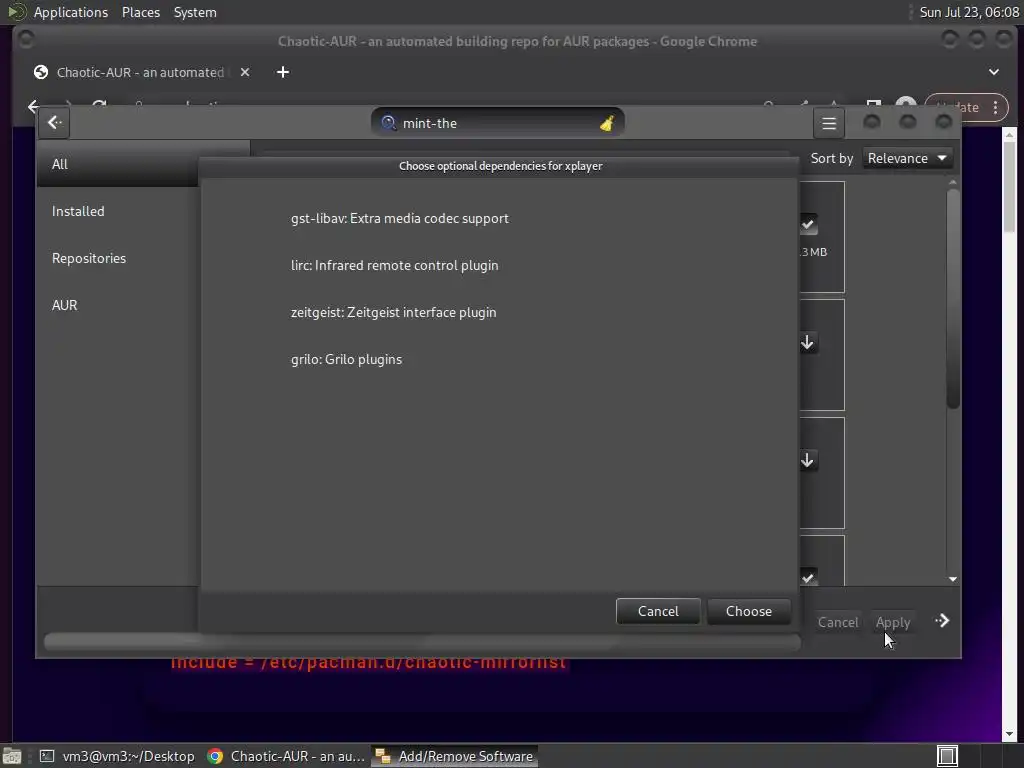
Task: Toggle the installed checkmark on the first package
Action: click(x=808, y=225)
